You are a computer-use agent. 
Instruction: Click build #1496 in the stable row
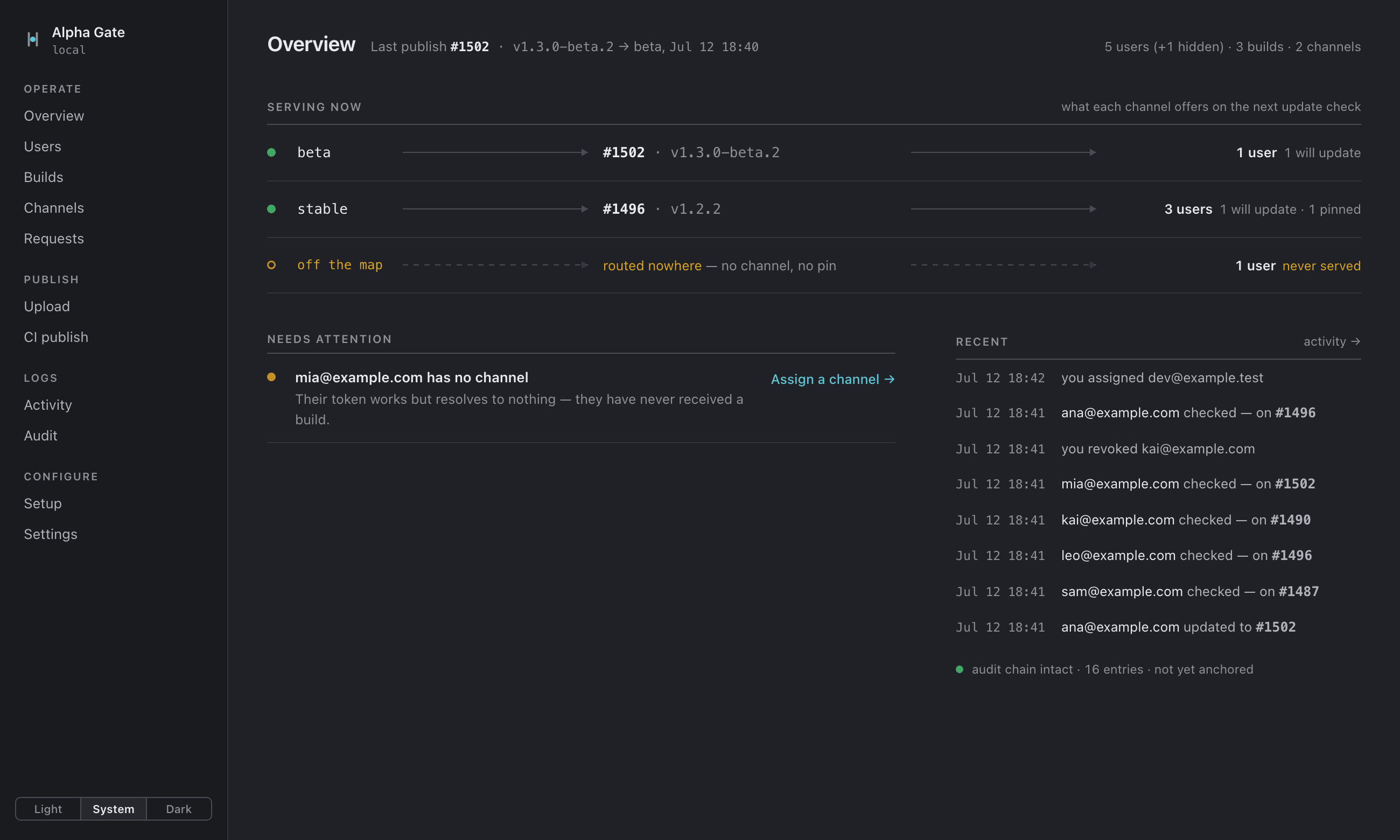click(x=624, y=209)
